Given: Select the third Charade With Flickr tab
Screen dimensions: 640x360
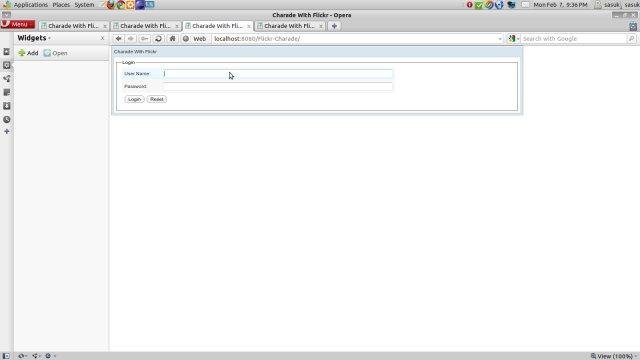Looking at the screenshot, I should (217, 26).
